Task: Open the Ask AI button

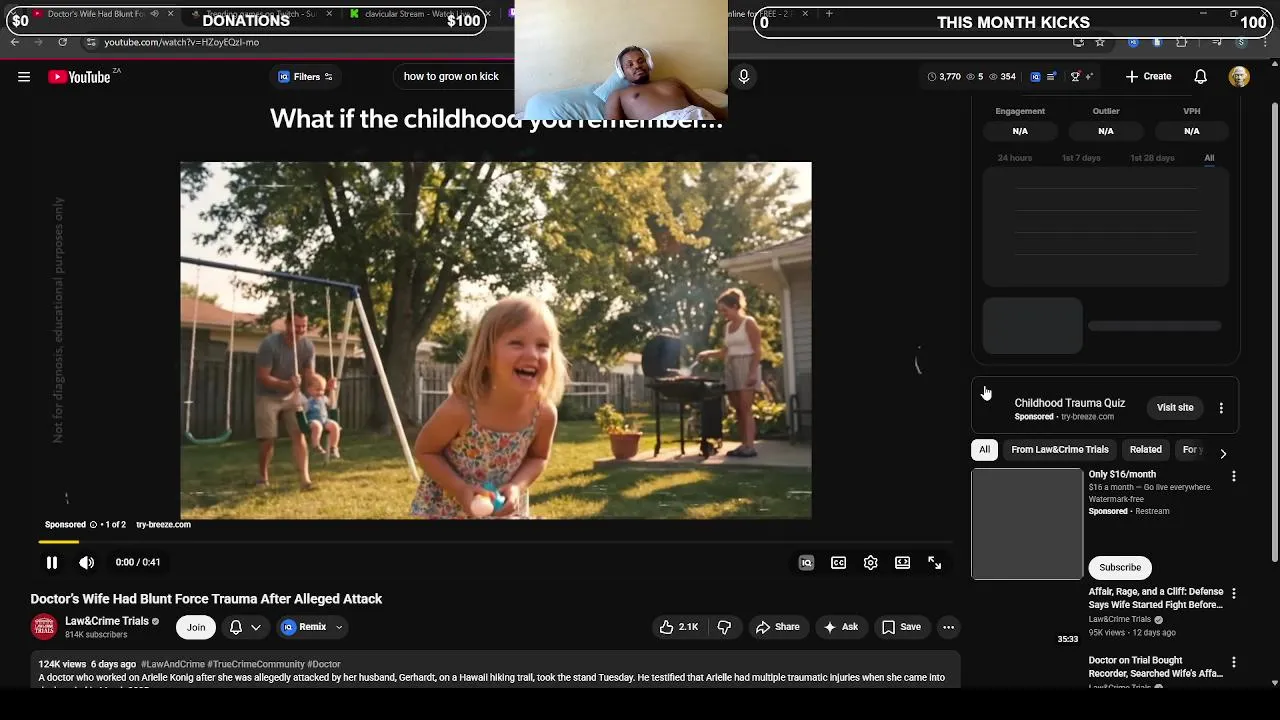Action: click(841, 627)
